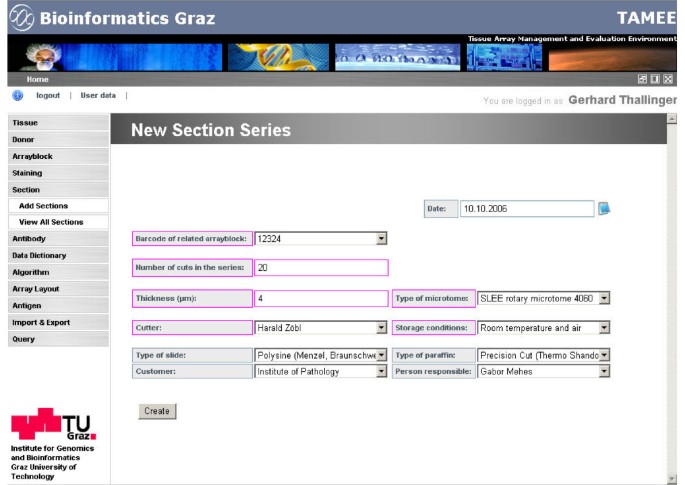685x485 pixels.
Task: Click the scrollbar down arrow
Action: pos(672,479)
